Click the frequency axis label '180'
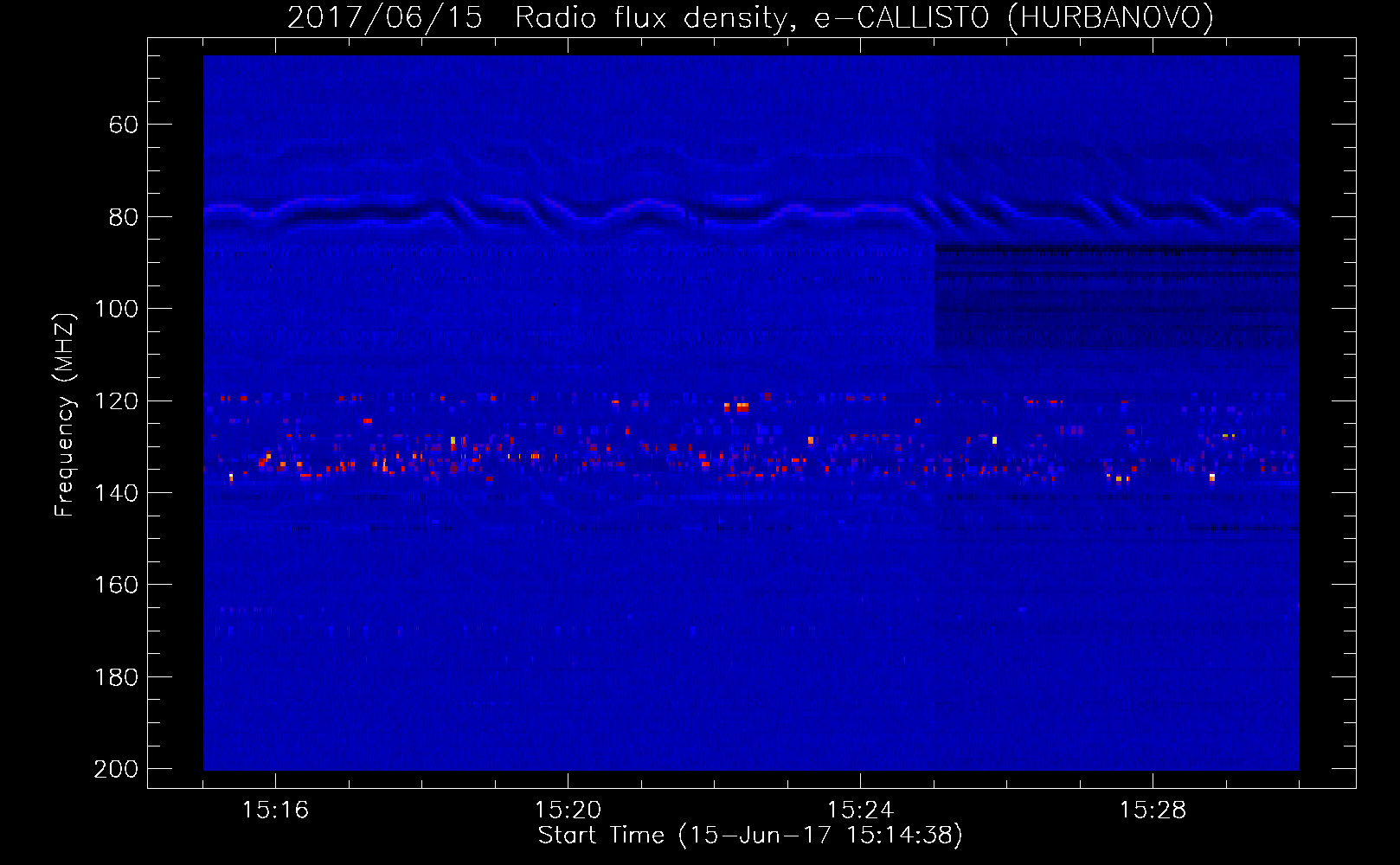 pos(117,677)
